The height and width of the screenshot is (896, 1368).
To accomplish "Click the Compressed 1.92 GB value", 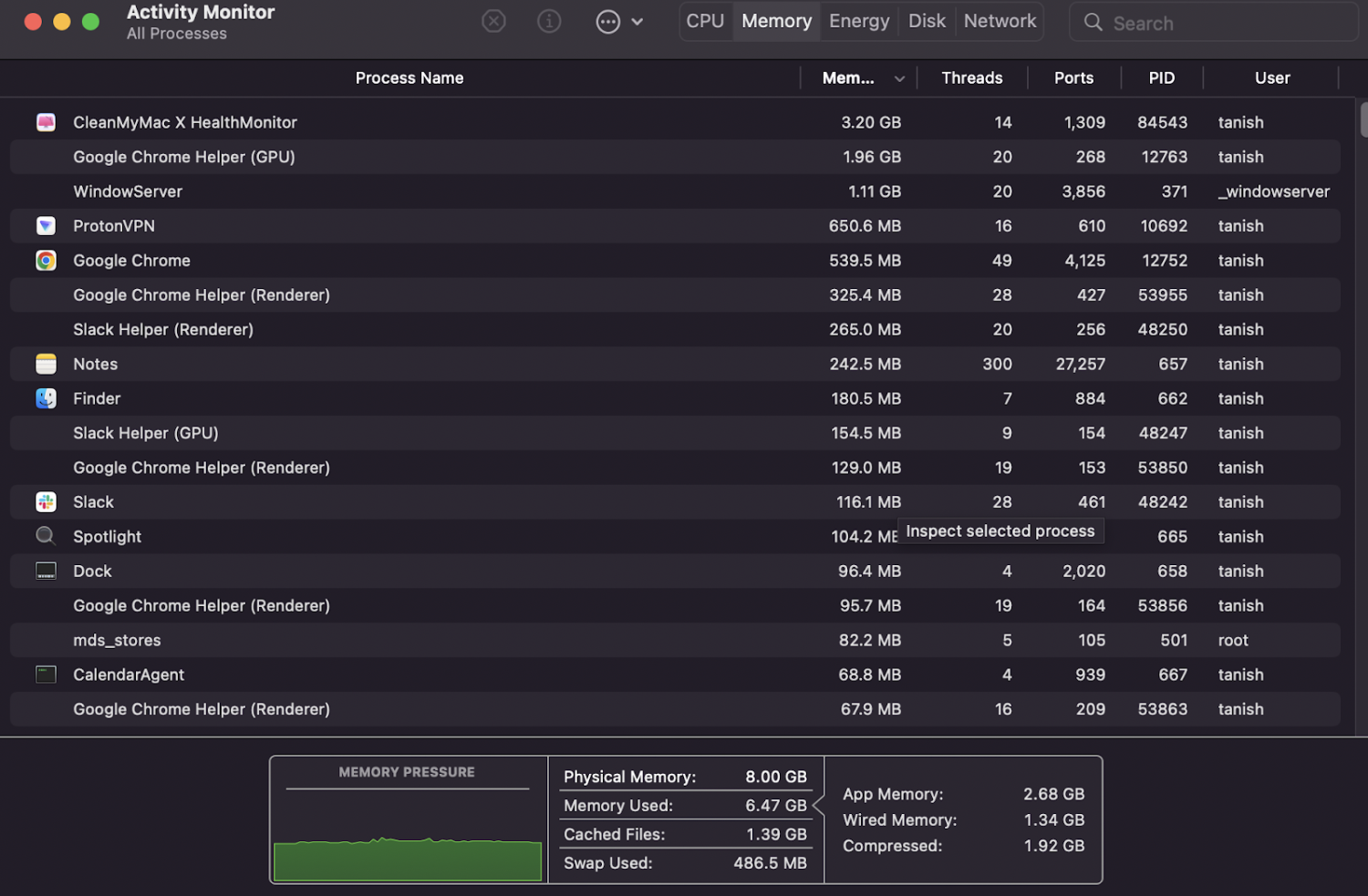I will (x=1054, y=846).
